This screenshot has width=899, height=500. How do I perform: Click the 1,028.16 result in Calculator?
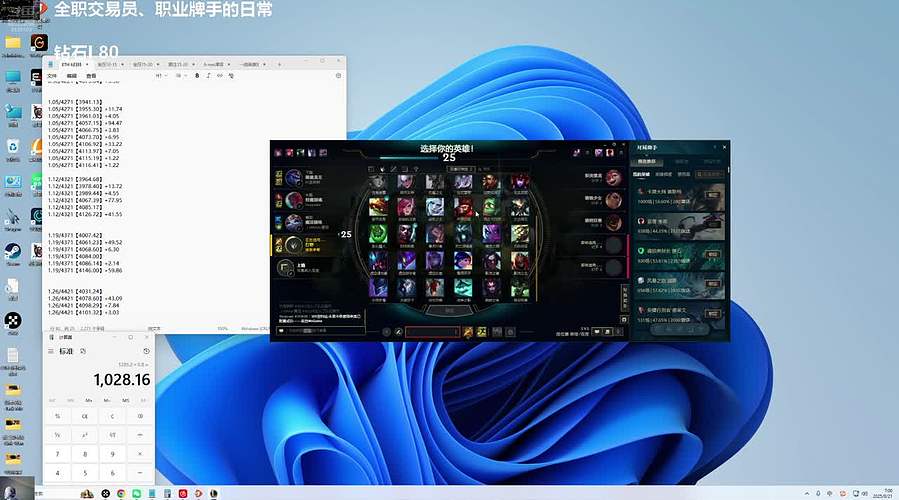tap(122, 380)
